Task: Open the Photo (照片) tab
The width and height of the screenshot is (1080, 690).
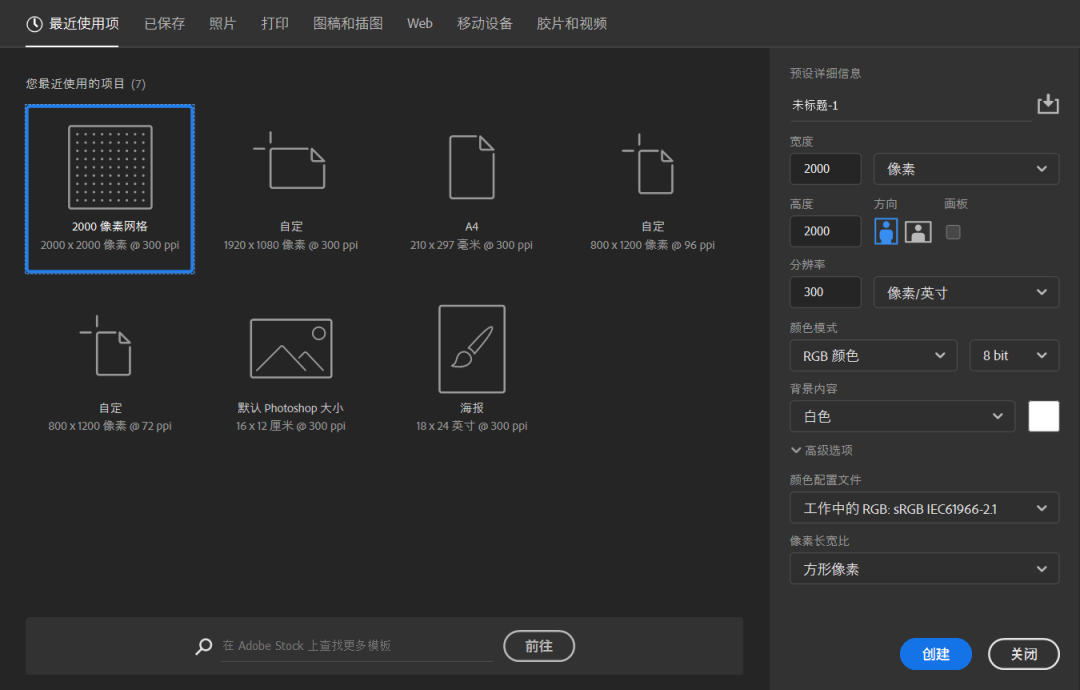Action: pos(223,23)
